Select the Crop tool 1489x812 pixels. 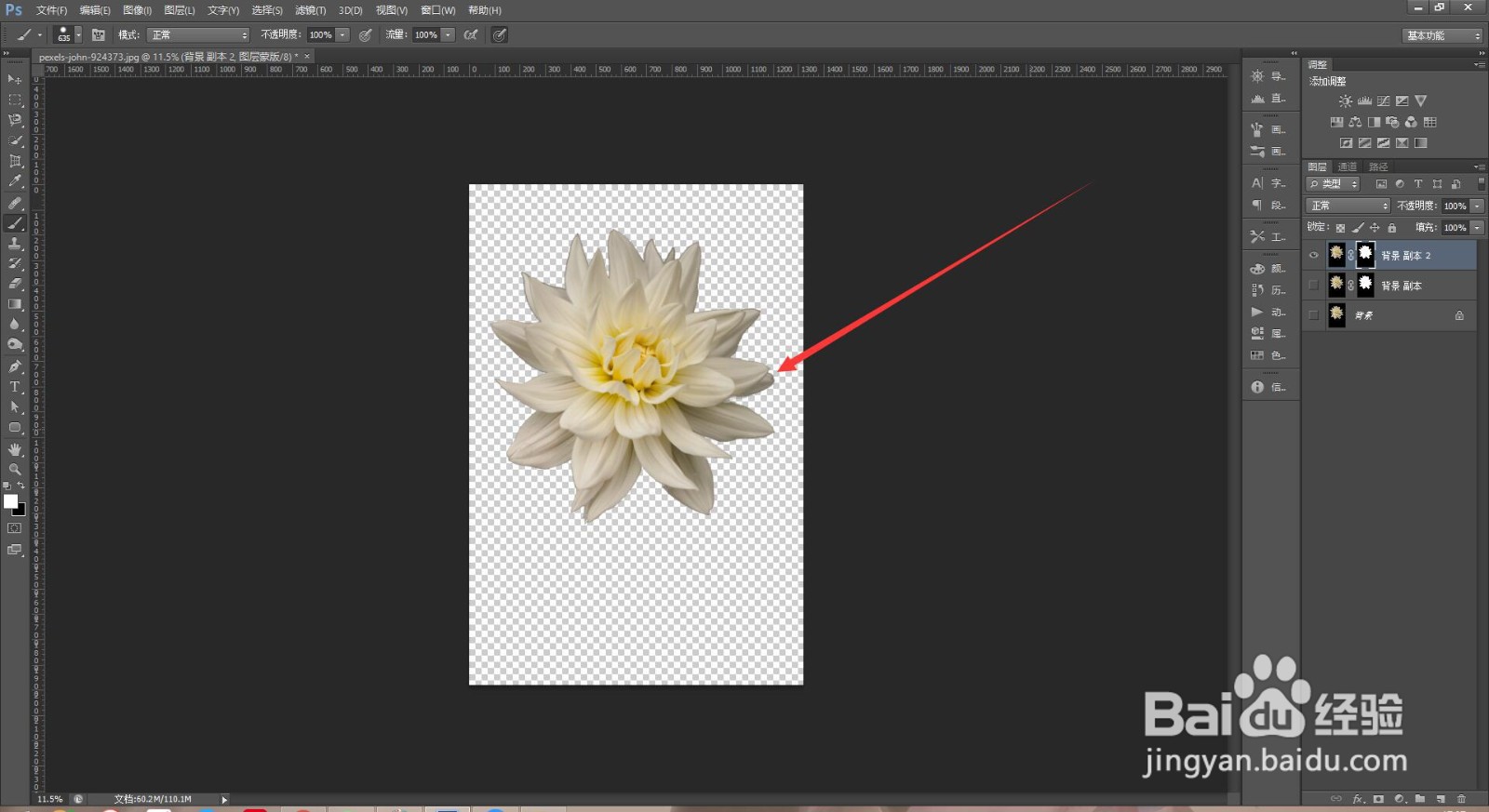[x=15, y=161]
